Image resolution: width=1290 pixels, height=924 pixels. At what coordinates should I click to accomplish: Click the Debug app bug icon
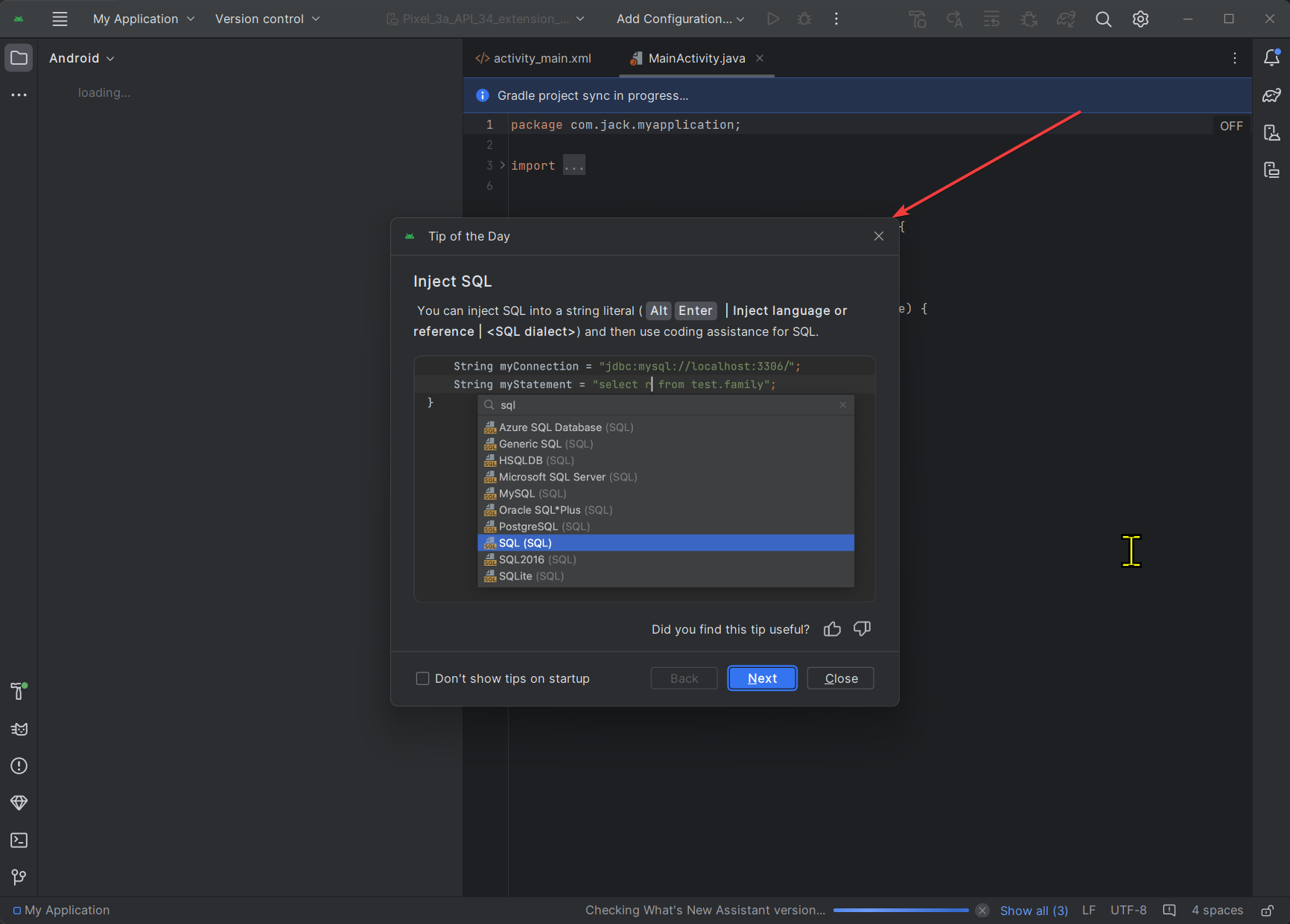pyautogui.click(x=804, y=19)
